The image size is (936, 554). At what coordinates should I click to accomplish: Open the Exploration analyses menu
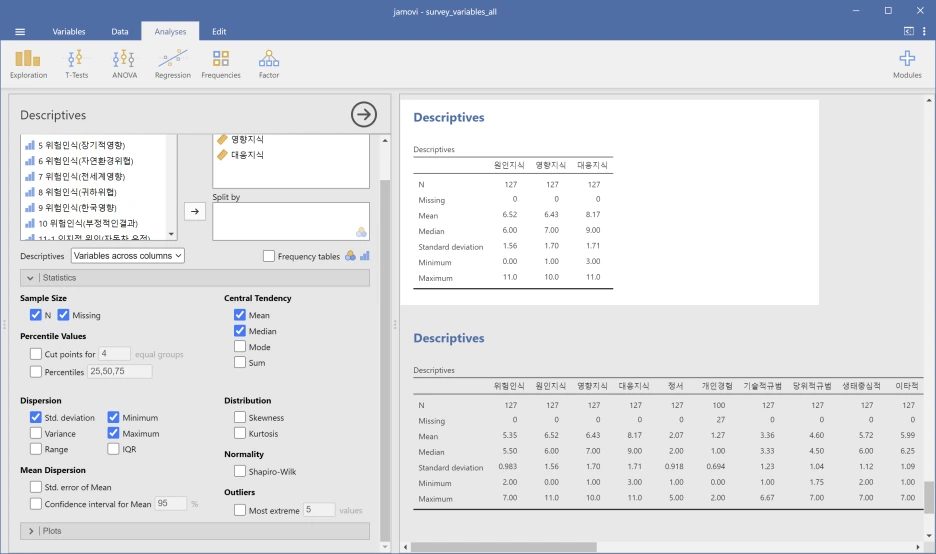click(x=28, y=64)
